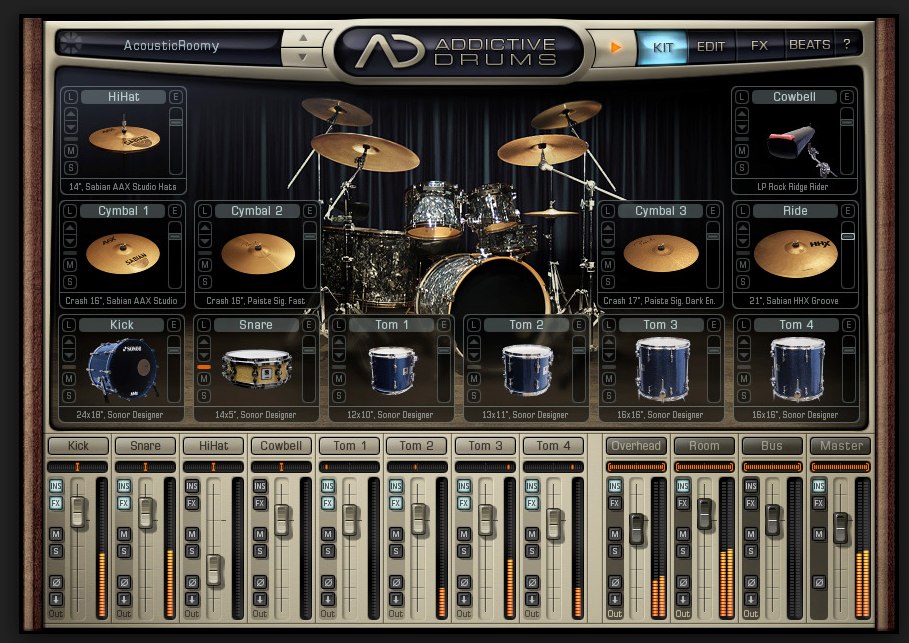Viewport: 909px width, 643px height.
Task: Select the Master mixer channel label
Action: [x=841, y=446]
